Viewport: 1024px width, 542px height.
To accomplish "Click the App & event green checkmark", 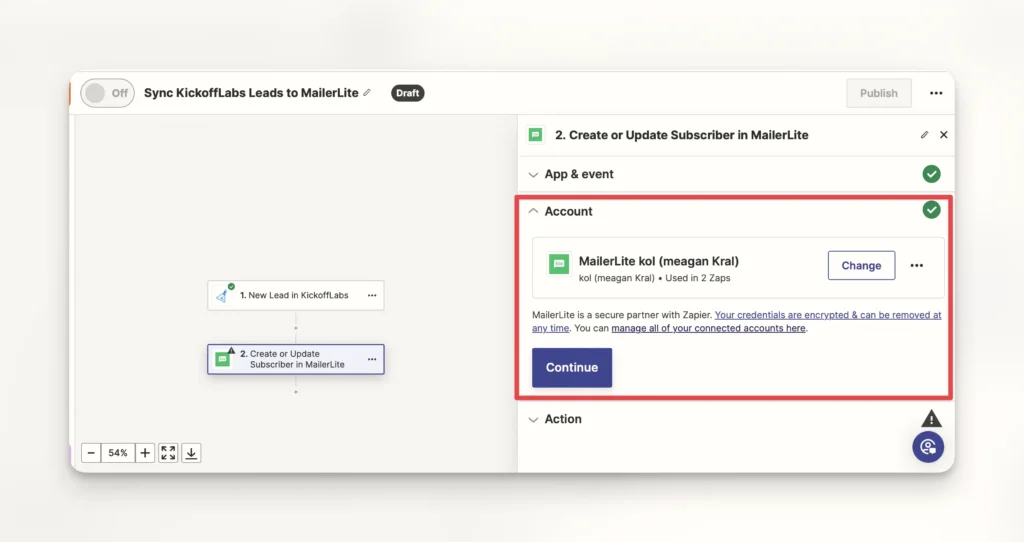I will tap(931, 174).
